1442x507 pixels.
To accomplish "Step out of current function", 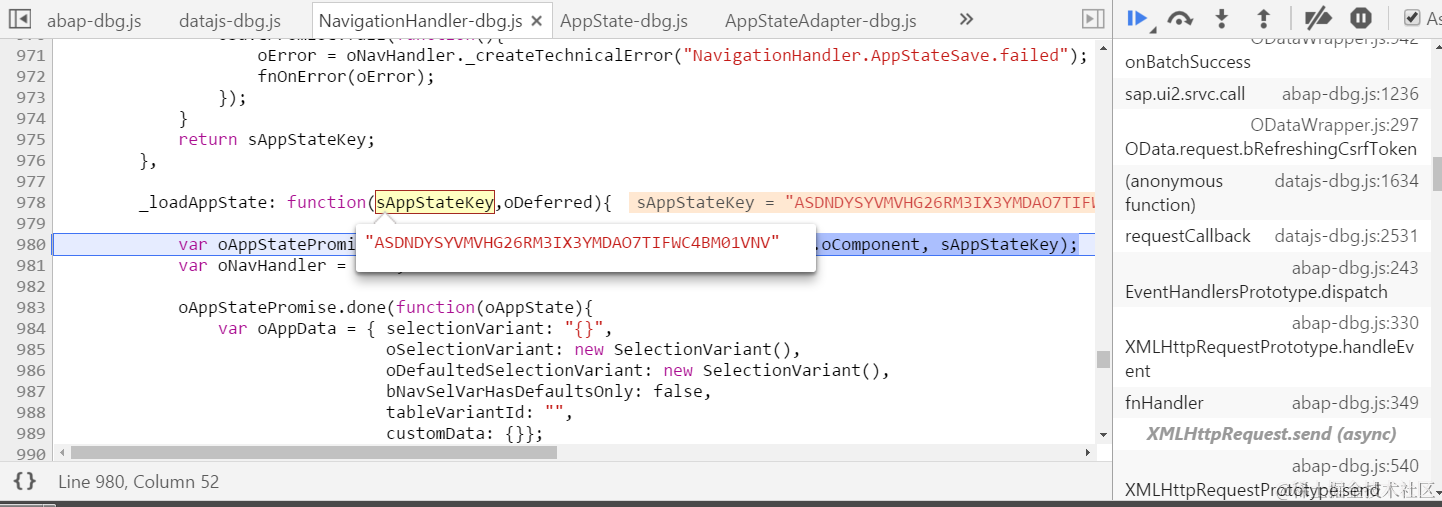I will click(1263, 18).
